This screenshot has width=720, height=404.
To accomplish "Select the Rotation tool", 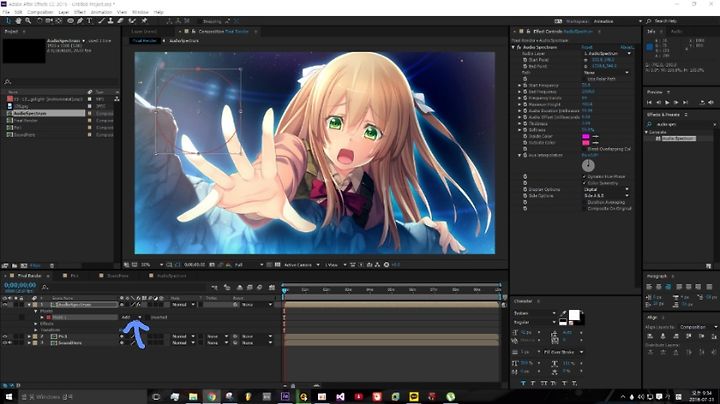I will click(39, 21).
